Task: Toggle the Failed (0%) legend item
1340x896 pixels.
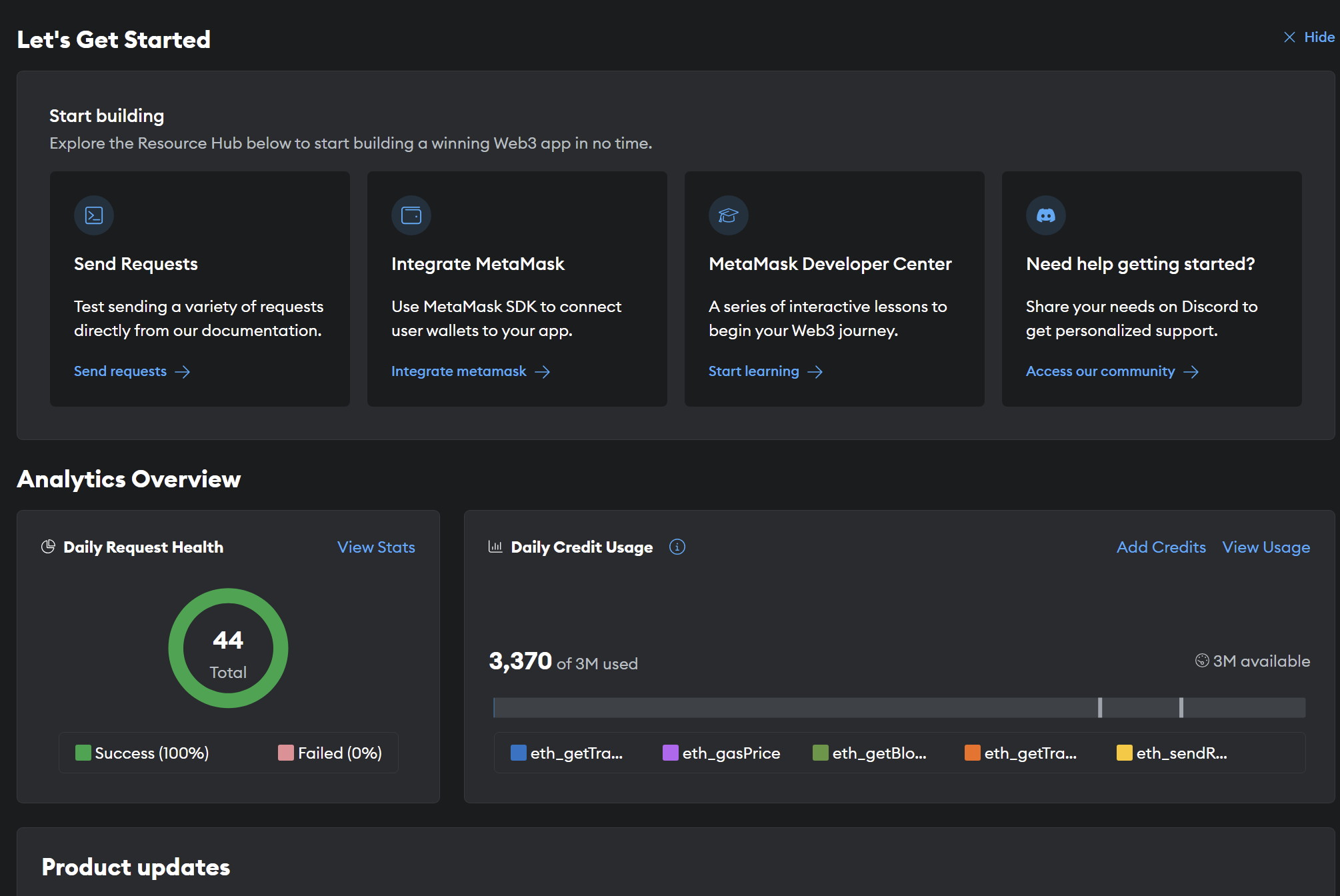Action: (331, 753)
